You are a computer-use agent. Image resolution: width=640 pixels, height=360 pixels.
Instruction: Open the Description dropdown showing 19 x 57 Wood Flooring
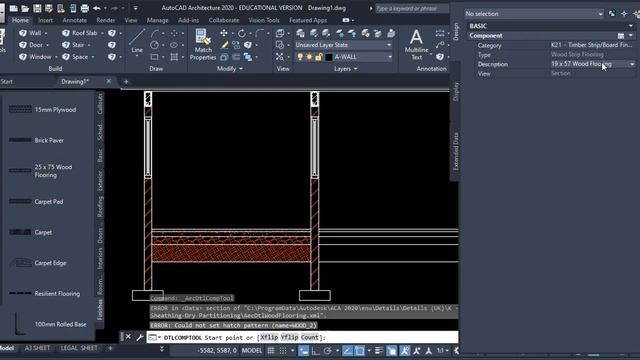[632, 64]
